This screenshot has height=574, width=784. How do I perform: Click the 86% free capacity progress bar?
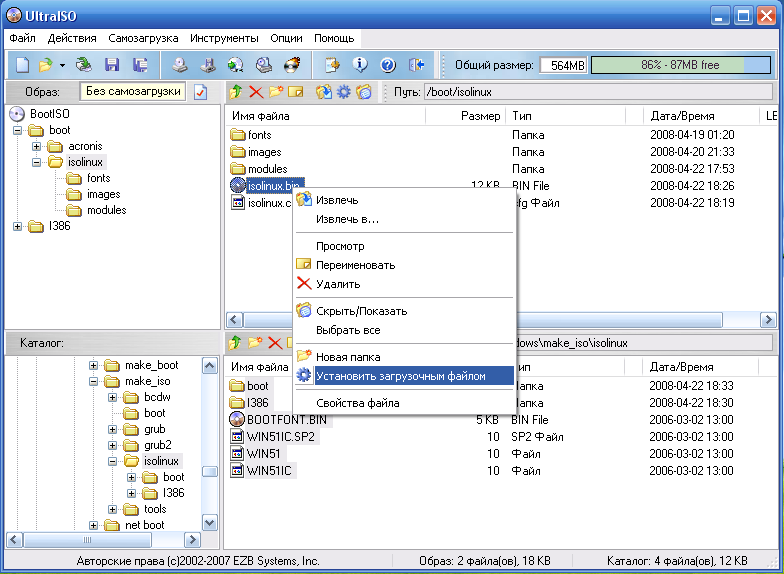tap(680, 65)
